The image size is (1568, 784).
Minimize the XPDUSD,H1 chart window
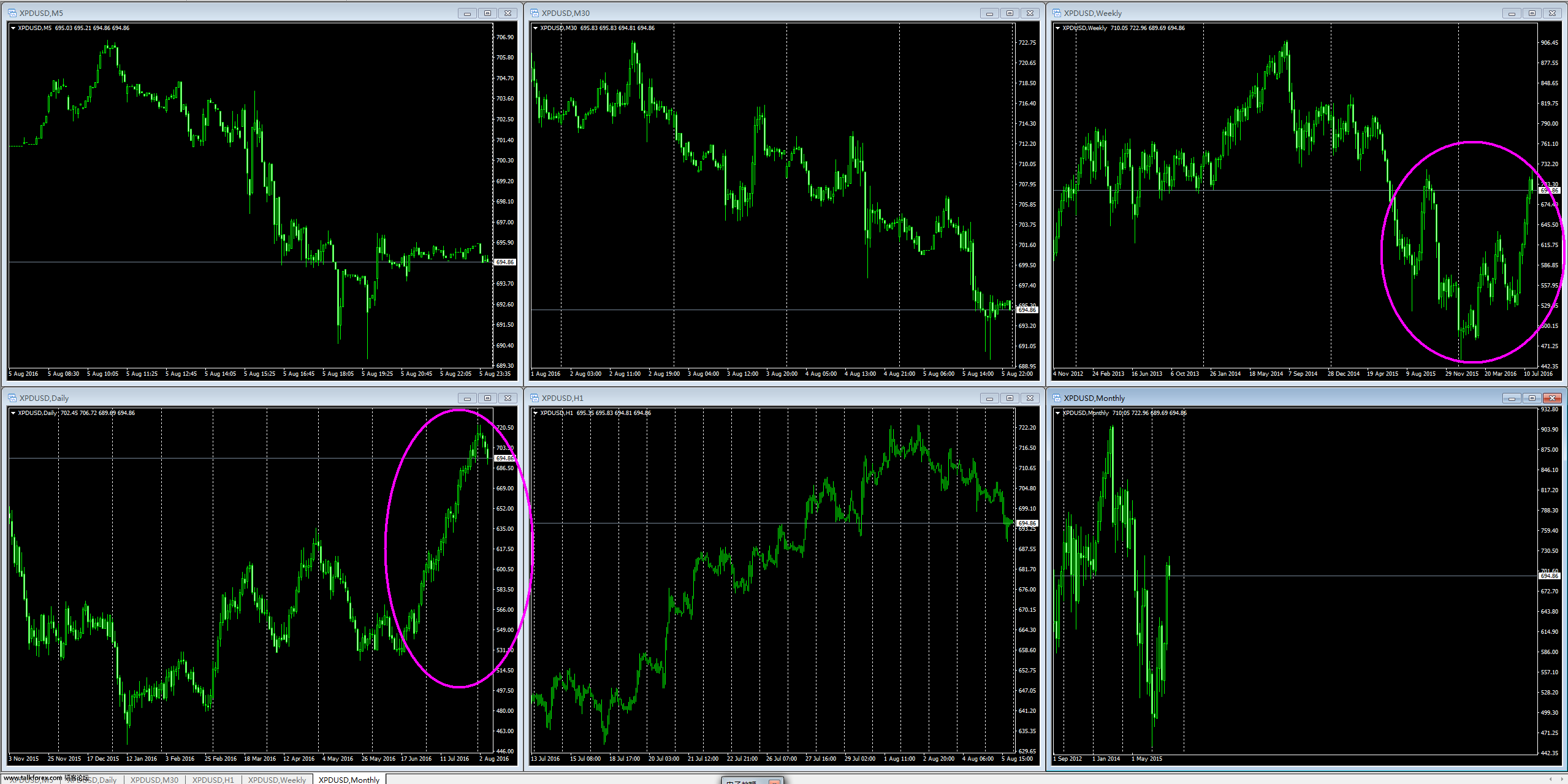tap(989, 398)
